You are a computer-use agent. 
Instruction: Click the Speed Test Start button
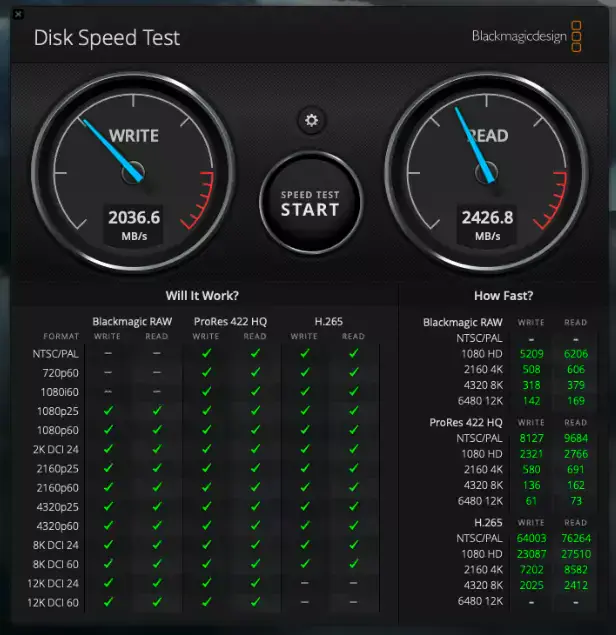point(311,203)
